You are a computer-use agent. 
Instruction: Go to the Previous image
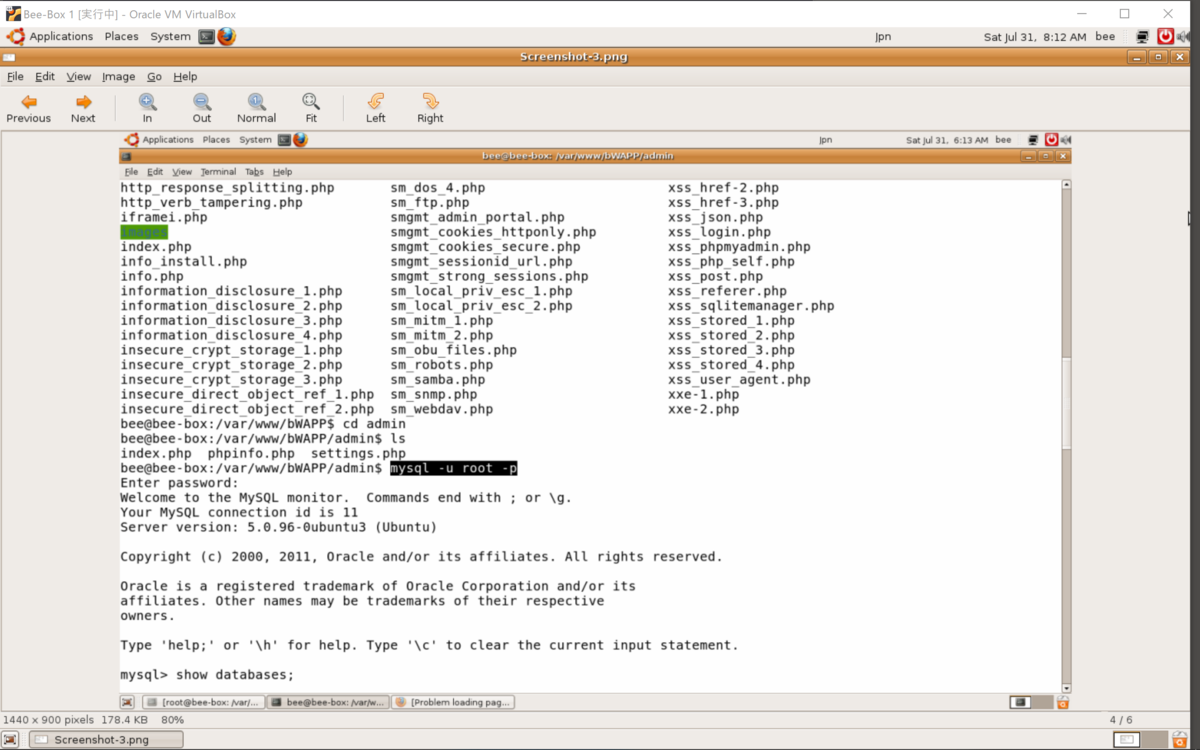(x=28, y=108)
